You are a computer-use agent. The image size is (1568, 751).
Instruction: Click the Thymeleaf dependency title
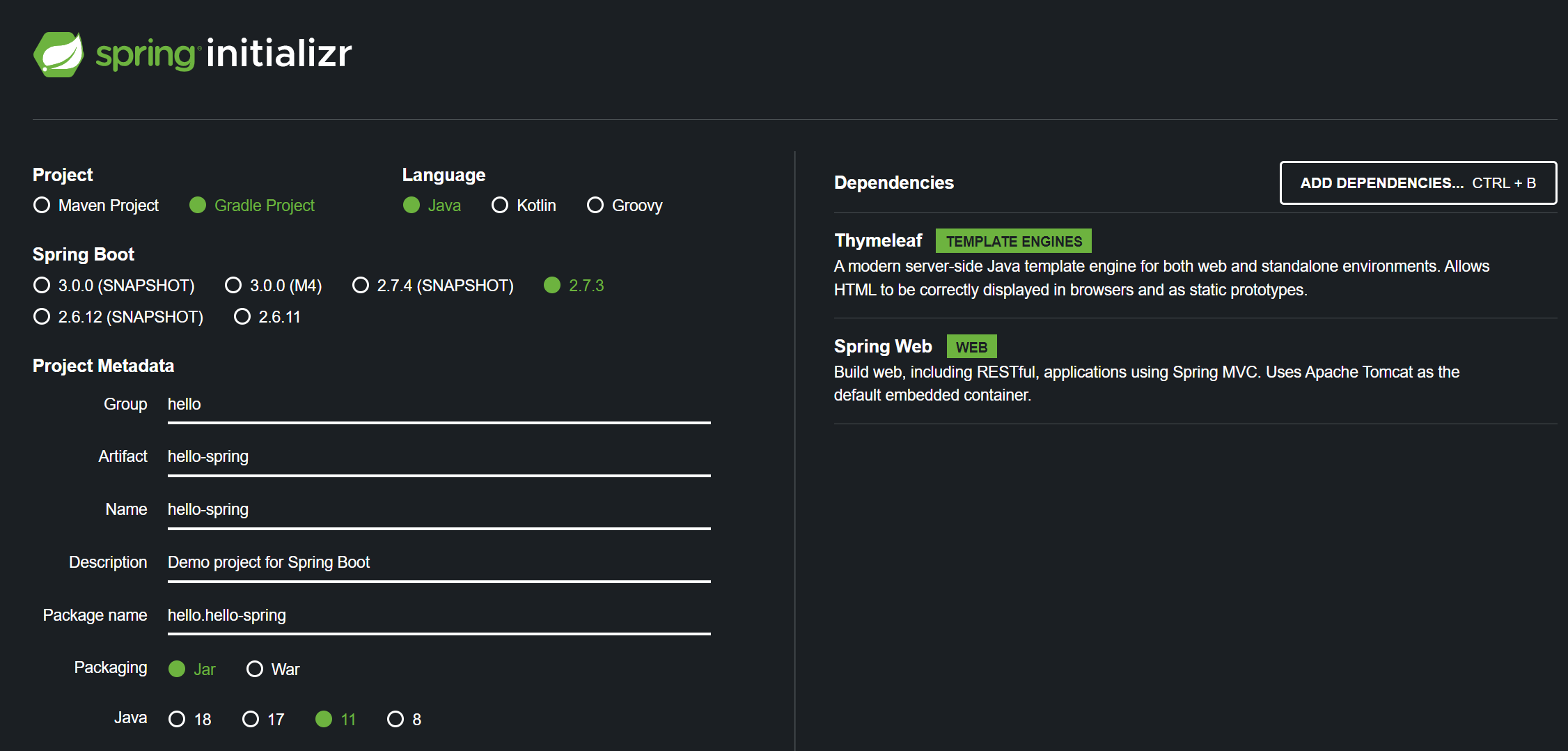(x=878, y=241)
